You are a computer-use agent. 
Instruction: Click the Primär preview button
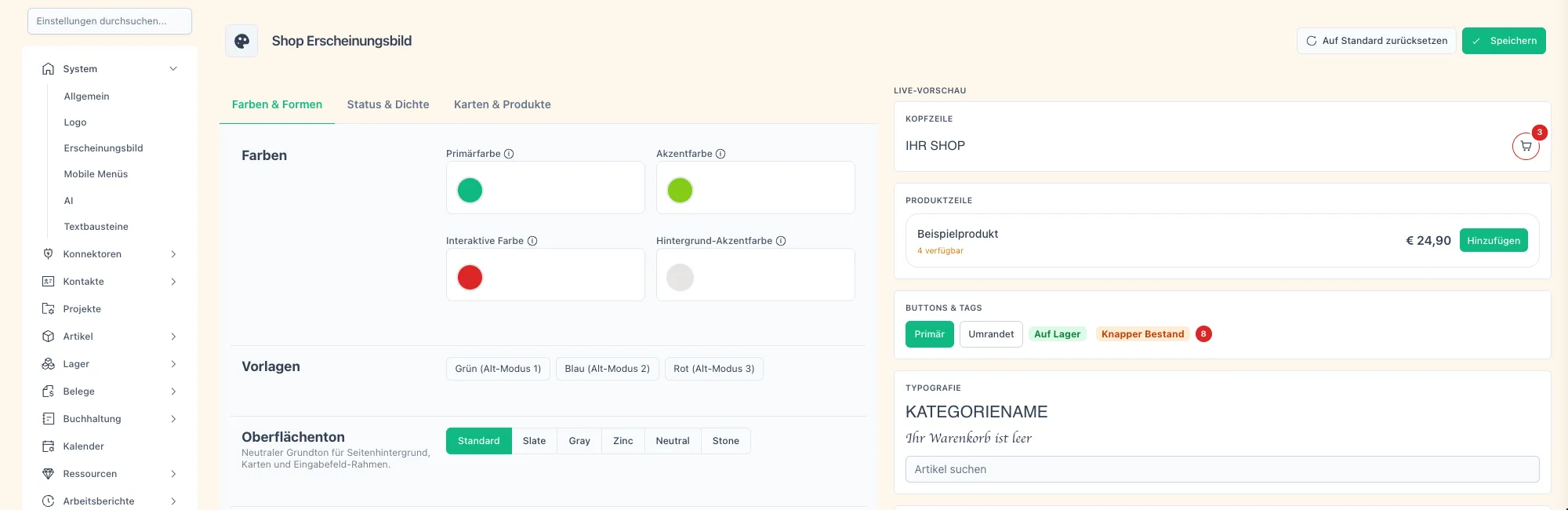pos(930,334)
